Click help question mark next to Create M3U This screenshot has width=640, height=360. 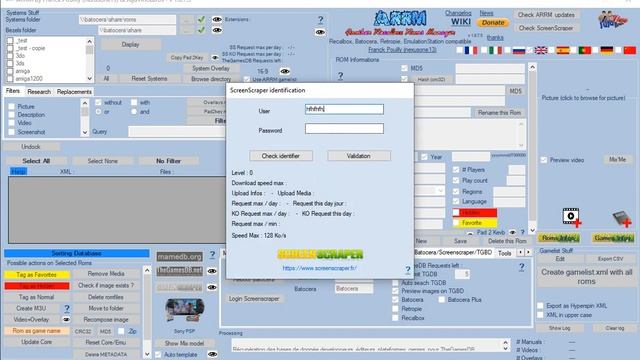(67, 308)
